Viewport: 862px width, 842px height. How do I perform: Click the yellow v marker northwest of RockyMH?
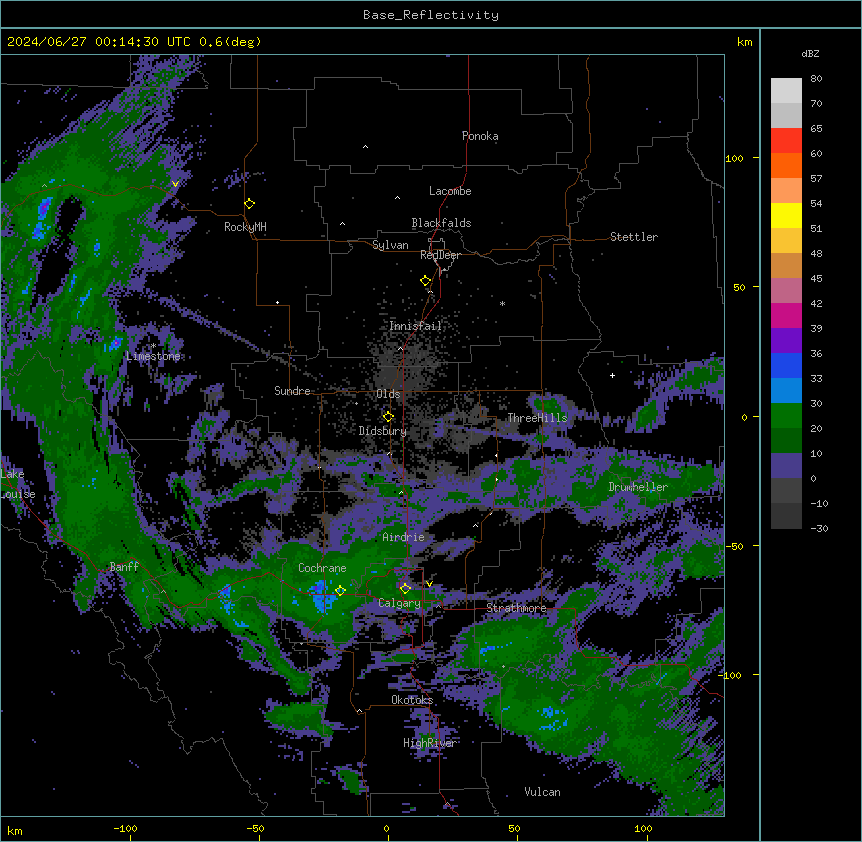[x=175, y=184]
